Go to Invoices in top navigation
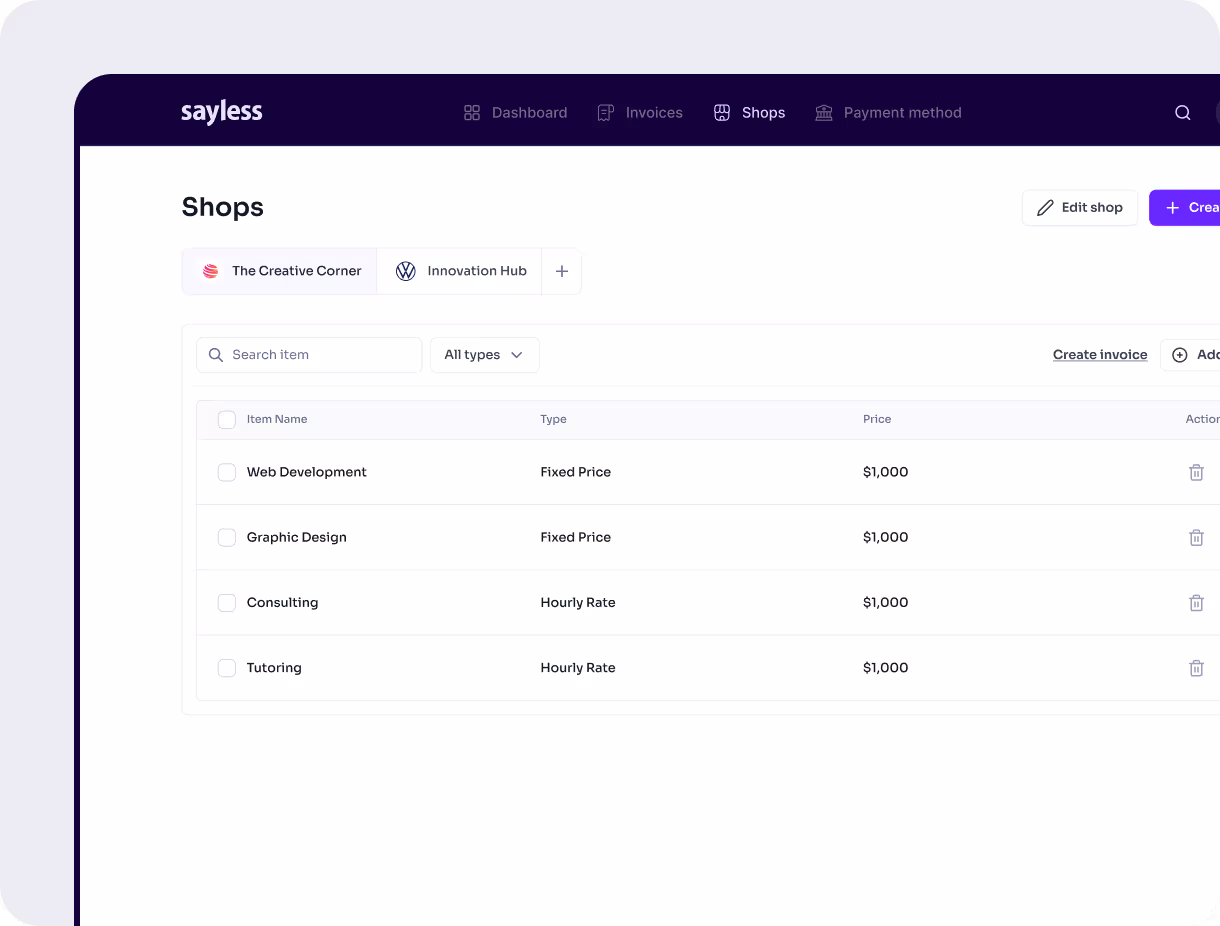 pos(640,113)
